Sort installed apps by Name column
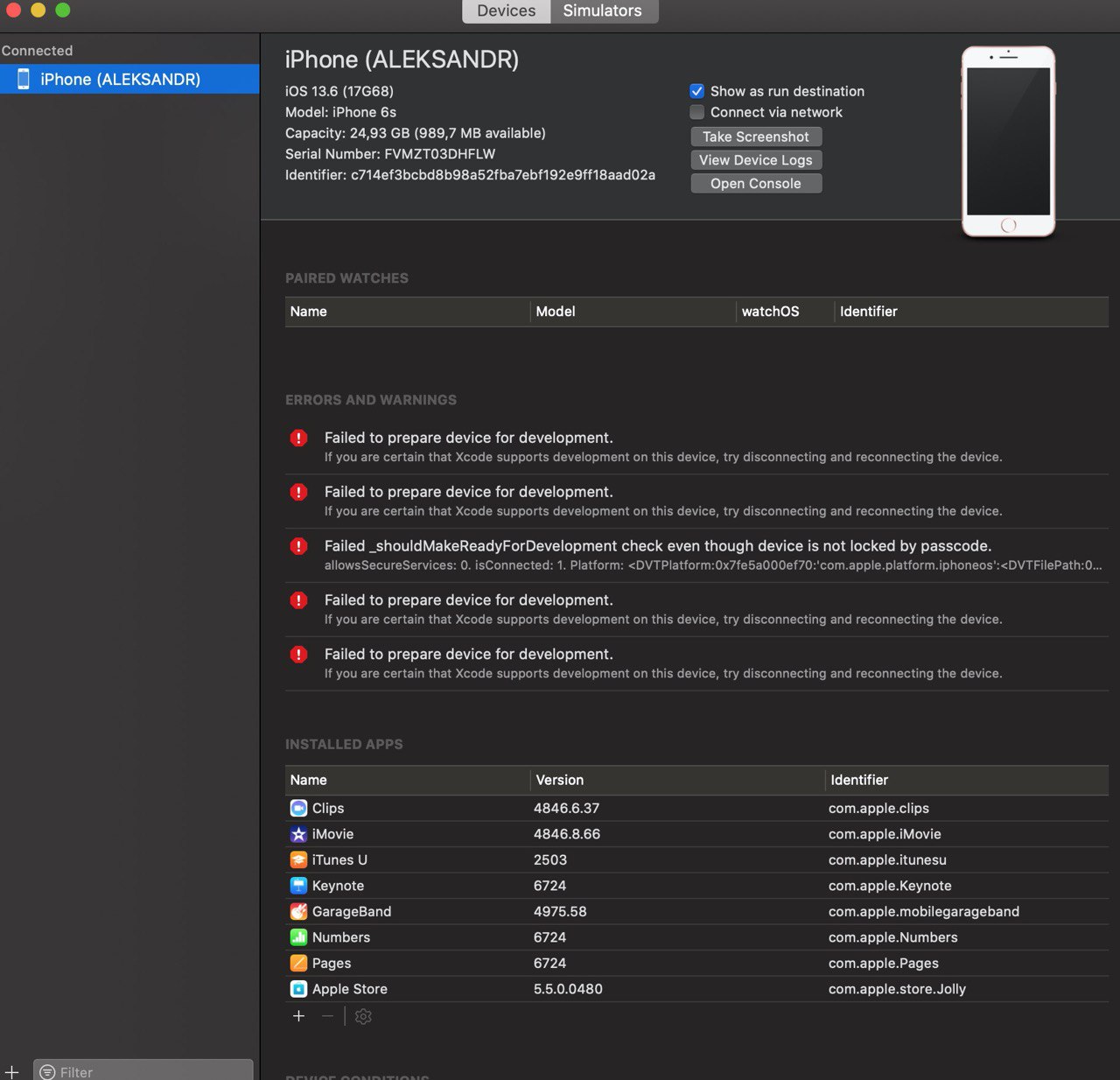1120x1080 pixels. 408,780
